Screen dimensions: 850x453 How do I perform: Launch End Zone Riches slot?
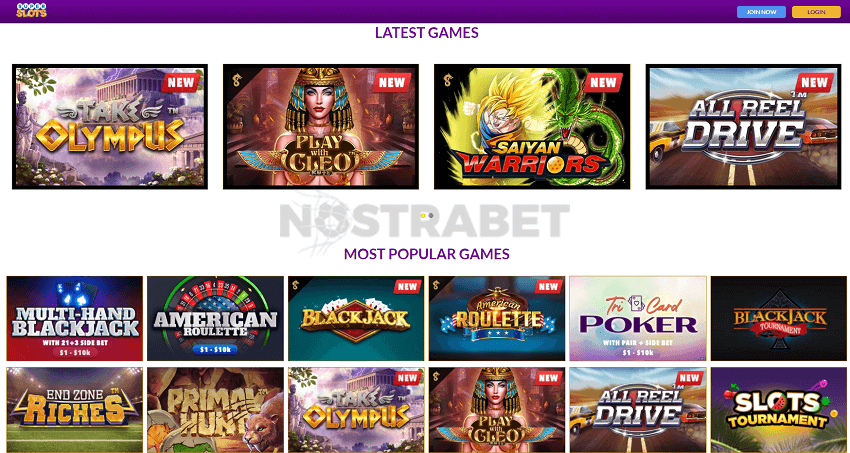75,410
